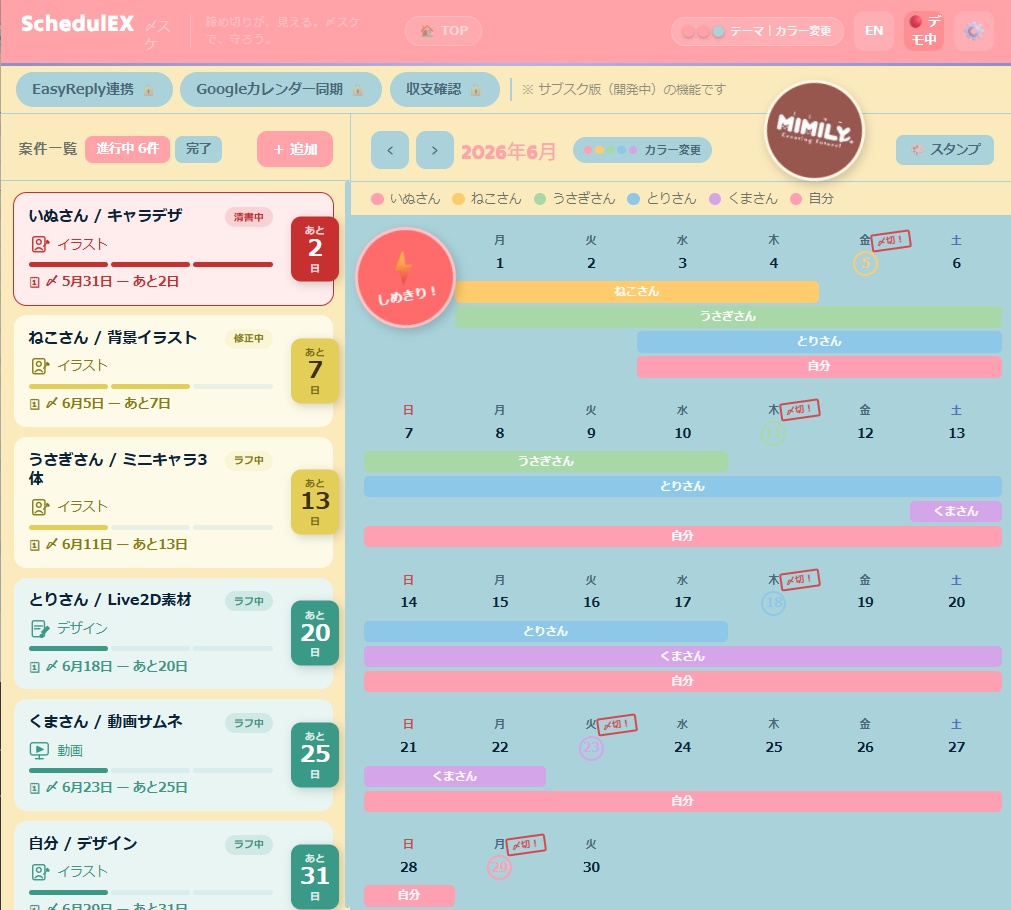Click progress bar on ねこさん card
Image resolution: width=1011 pixels, height=910 pixels.
(151, 386)
